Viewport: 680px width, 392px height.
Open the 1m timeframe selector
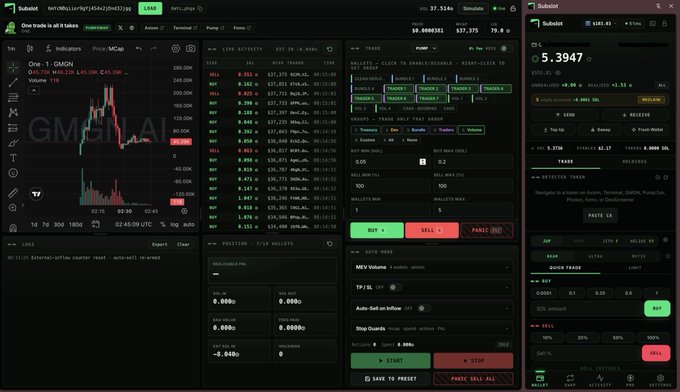tap(11, 49)
